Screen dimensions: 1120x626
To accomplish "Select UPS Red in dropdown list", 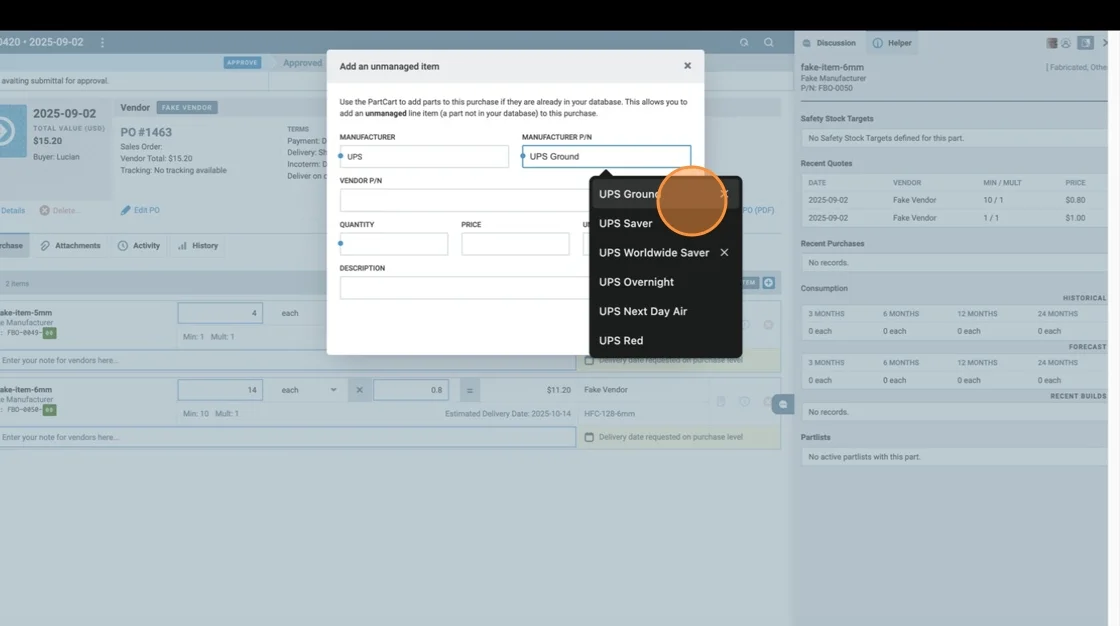I will (x=621, y=341).
